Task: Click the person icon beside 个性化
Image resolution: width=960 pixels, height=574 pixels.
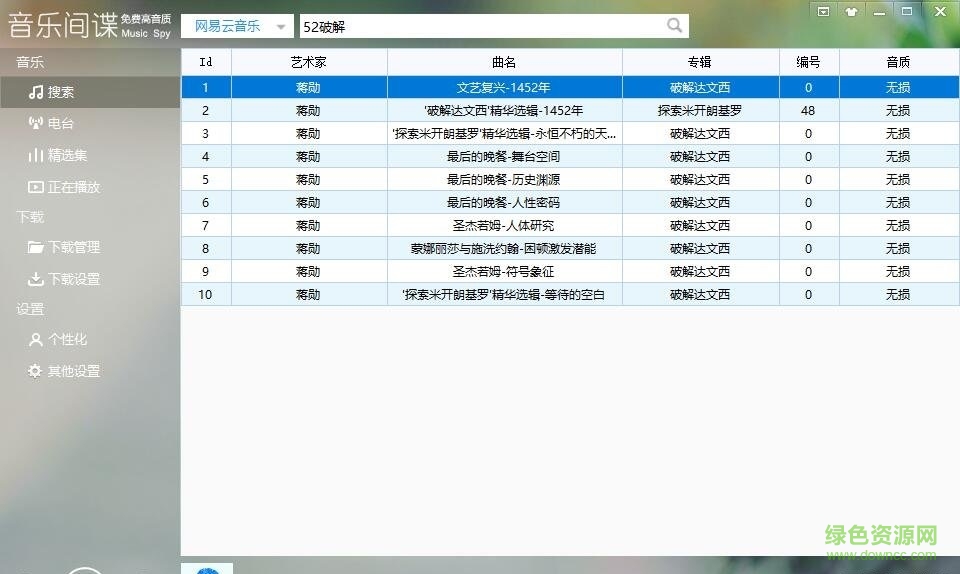Action: click(36, 339)
